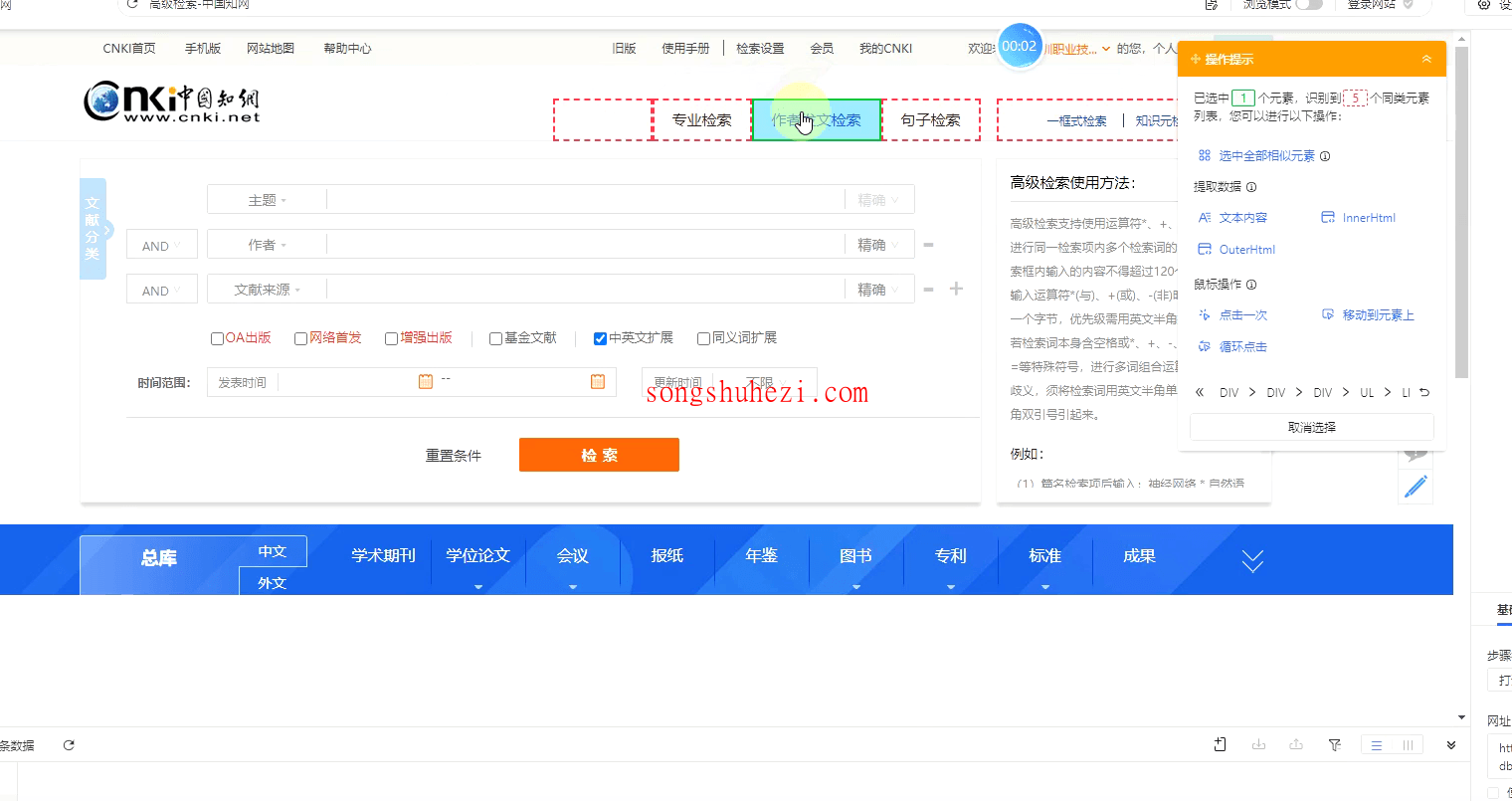Open 精确 match dropdown in 文献来源 row

pos(878,290)
